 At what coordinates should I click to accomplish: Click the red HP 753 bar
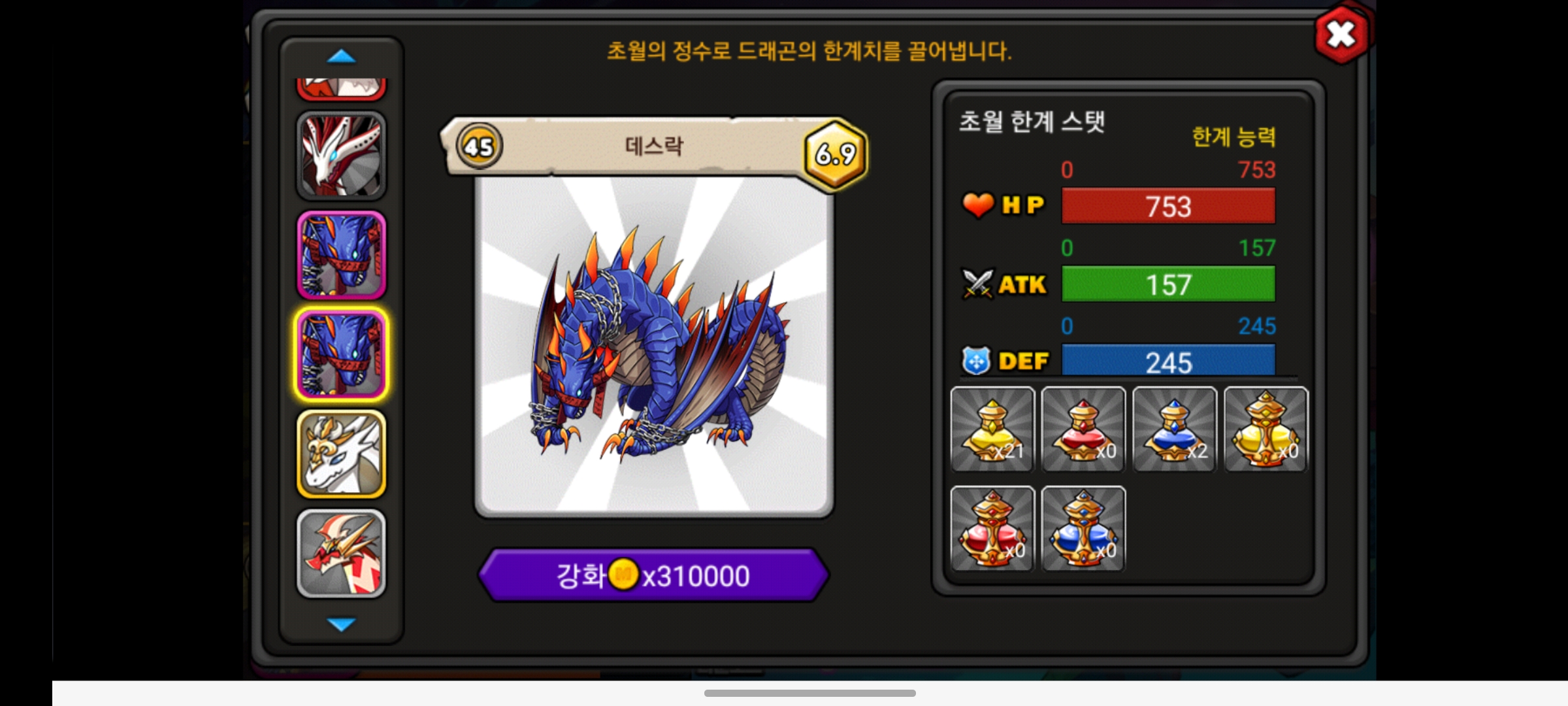point(1168,206)
